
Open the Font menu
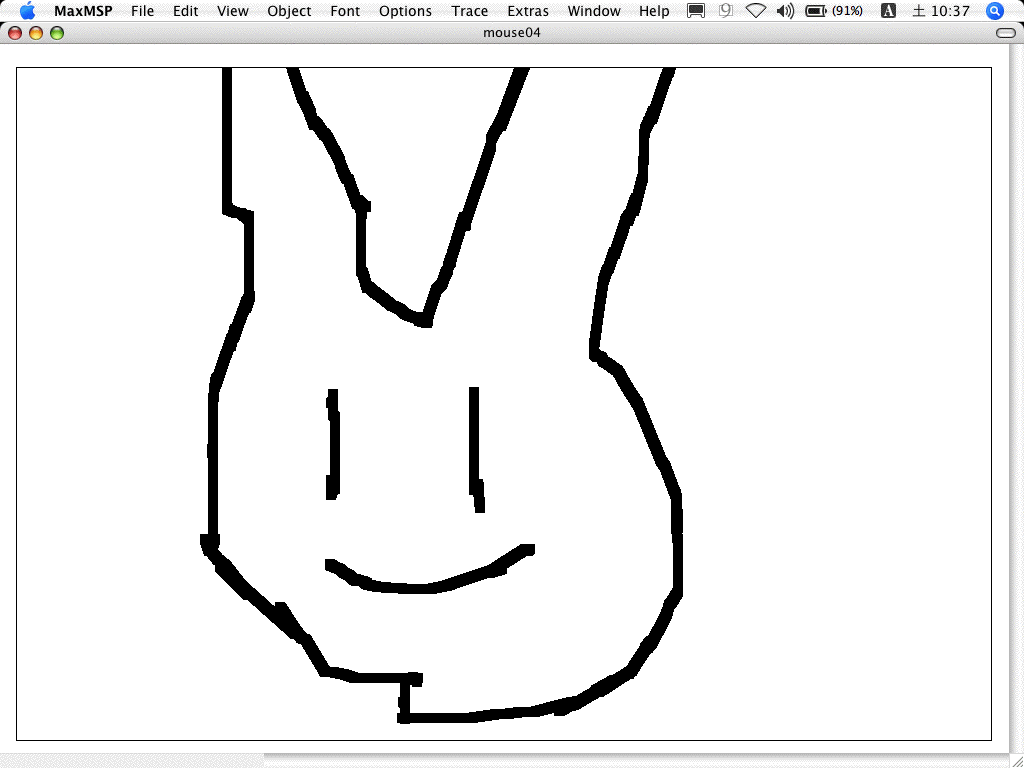tap(345, 11)
